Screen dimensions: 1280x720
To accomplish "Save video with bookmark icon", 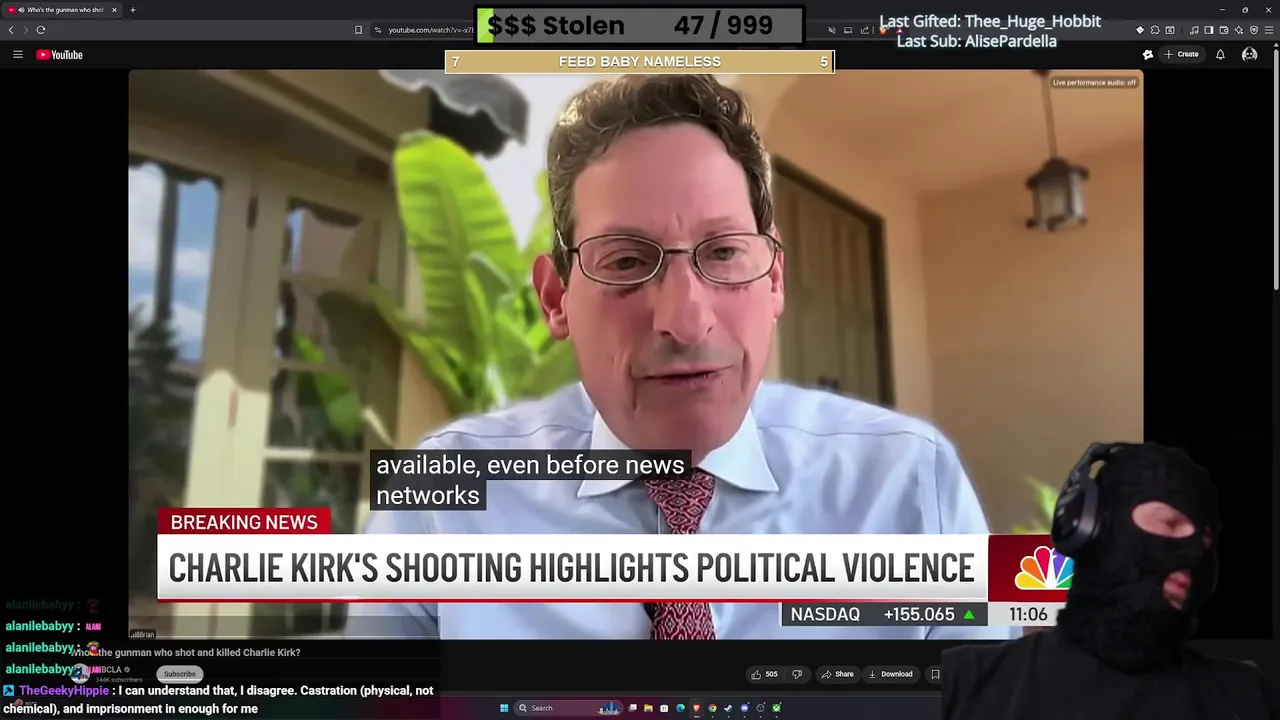I will [x=935, y=674].
